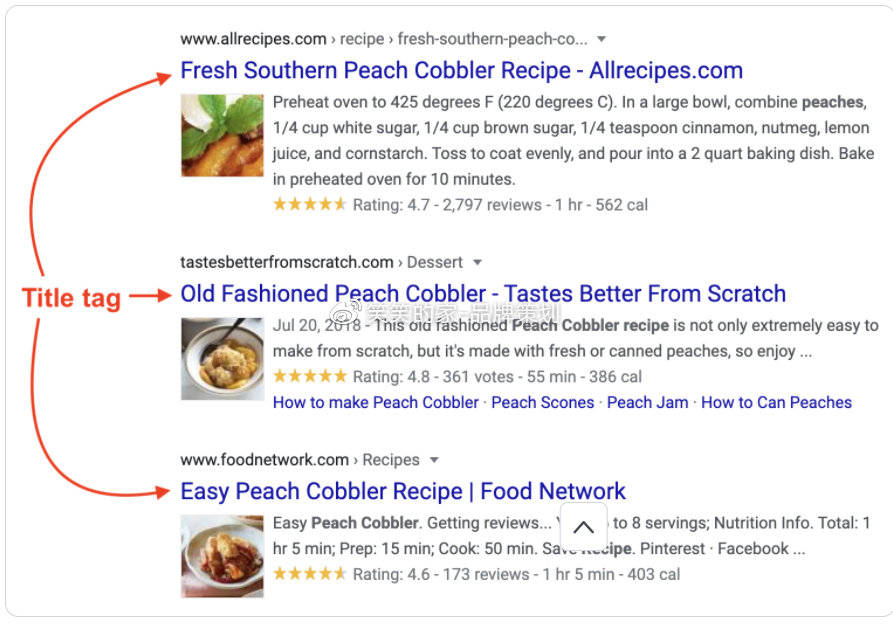
Task: Click the scroll-to-top chevron button
Action: click(583, 527)
